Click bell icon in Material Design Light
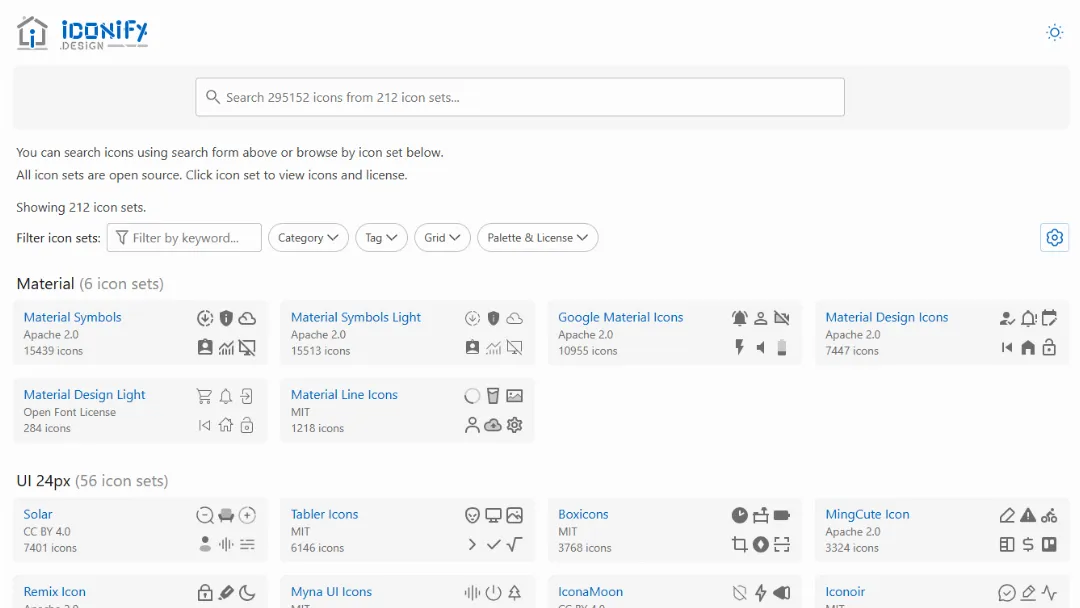The height and width of the screenshot is (608, 1080). click(226, 396)
